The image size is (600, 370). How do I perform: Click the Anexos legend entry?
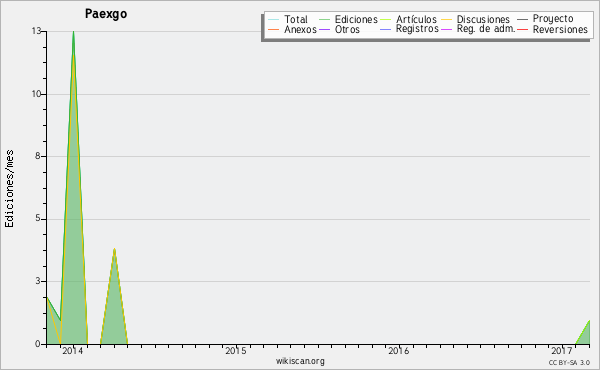[x=300, y=29]
